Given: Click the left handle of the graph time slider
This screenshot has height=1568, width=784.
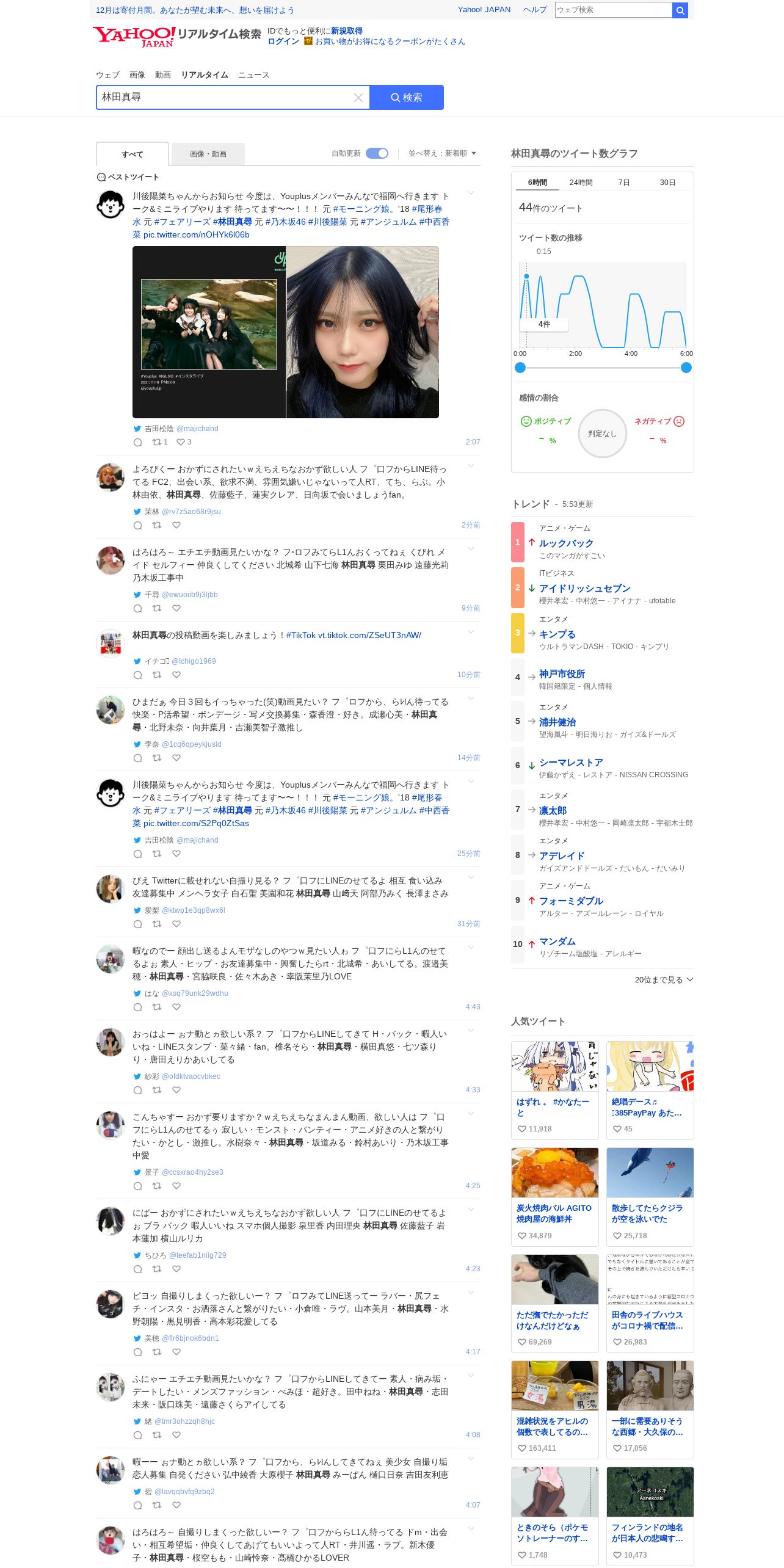Looking at the screenshot, I should pyautogui.click(x=520, y=368).
